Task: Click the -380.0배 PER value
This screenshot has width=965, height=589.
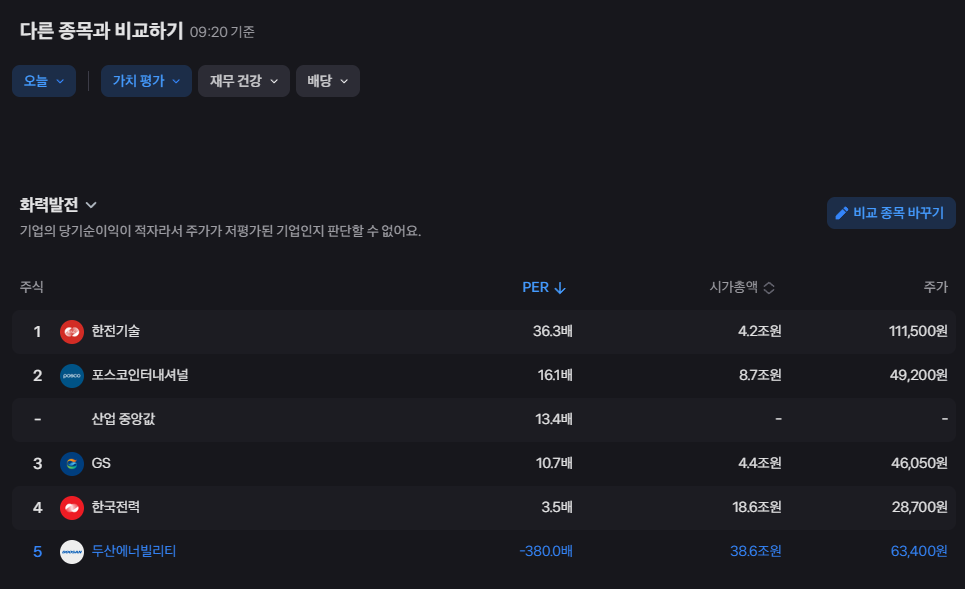Action: tap(546, 551)
